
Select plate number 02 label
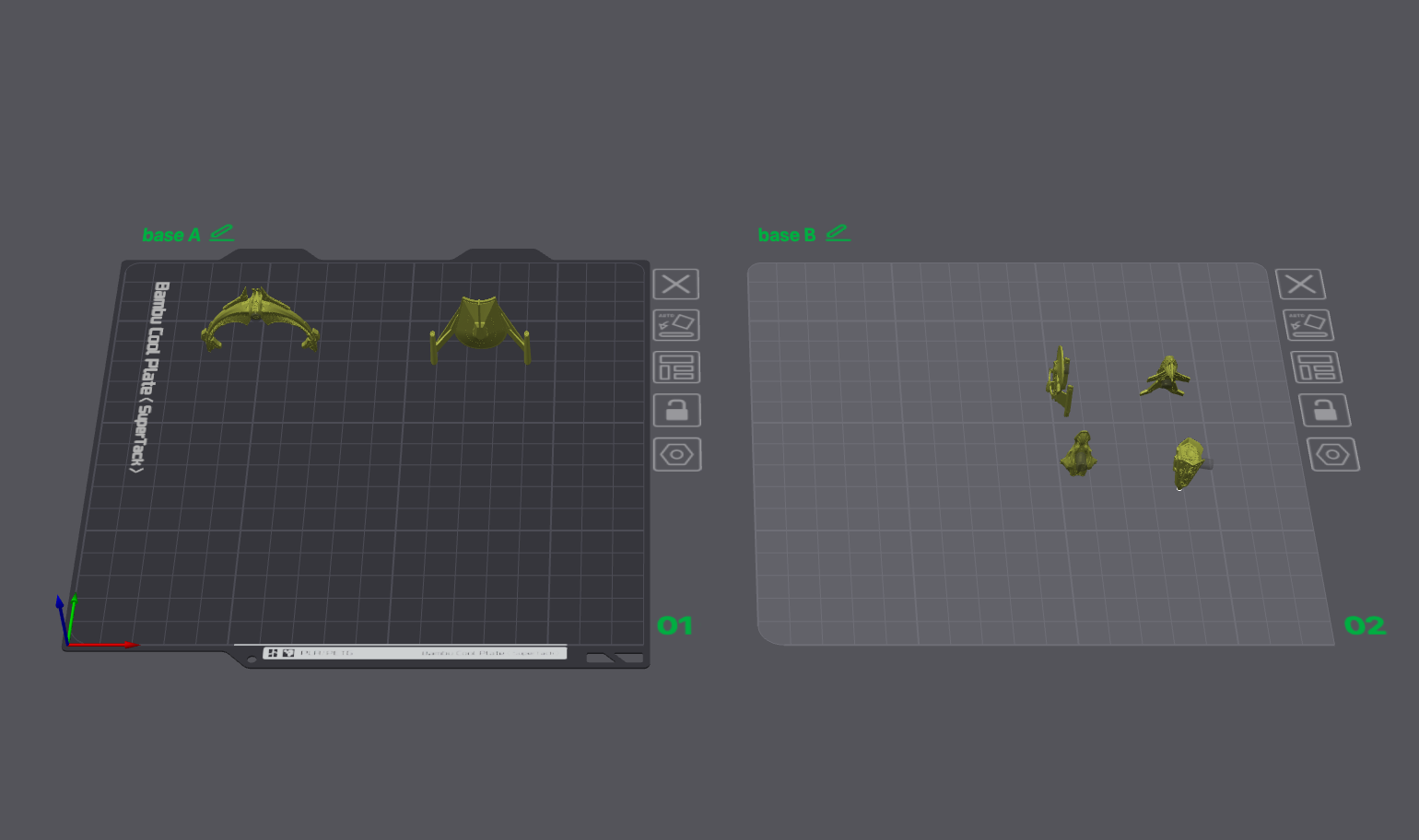[x=1365, y=626]
